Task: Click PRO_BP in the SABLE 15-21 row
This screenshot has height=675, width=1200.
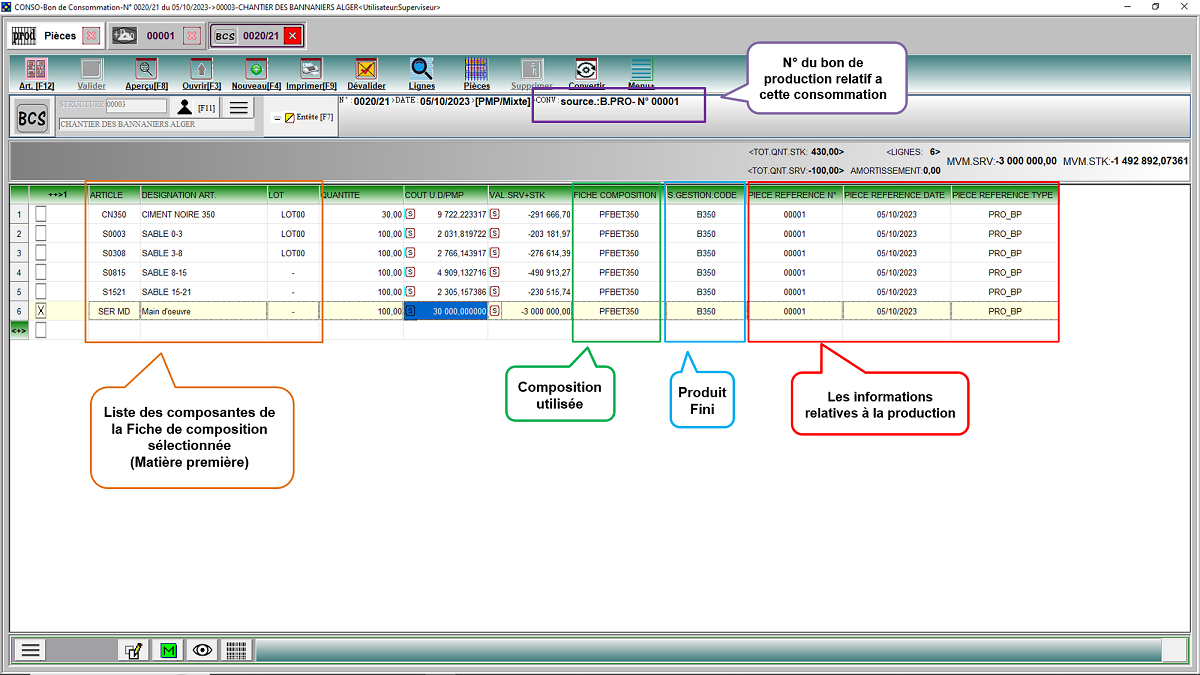Action: pyautogui.click(x=1004, y=292)
